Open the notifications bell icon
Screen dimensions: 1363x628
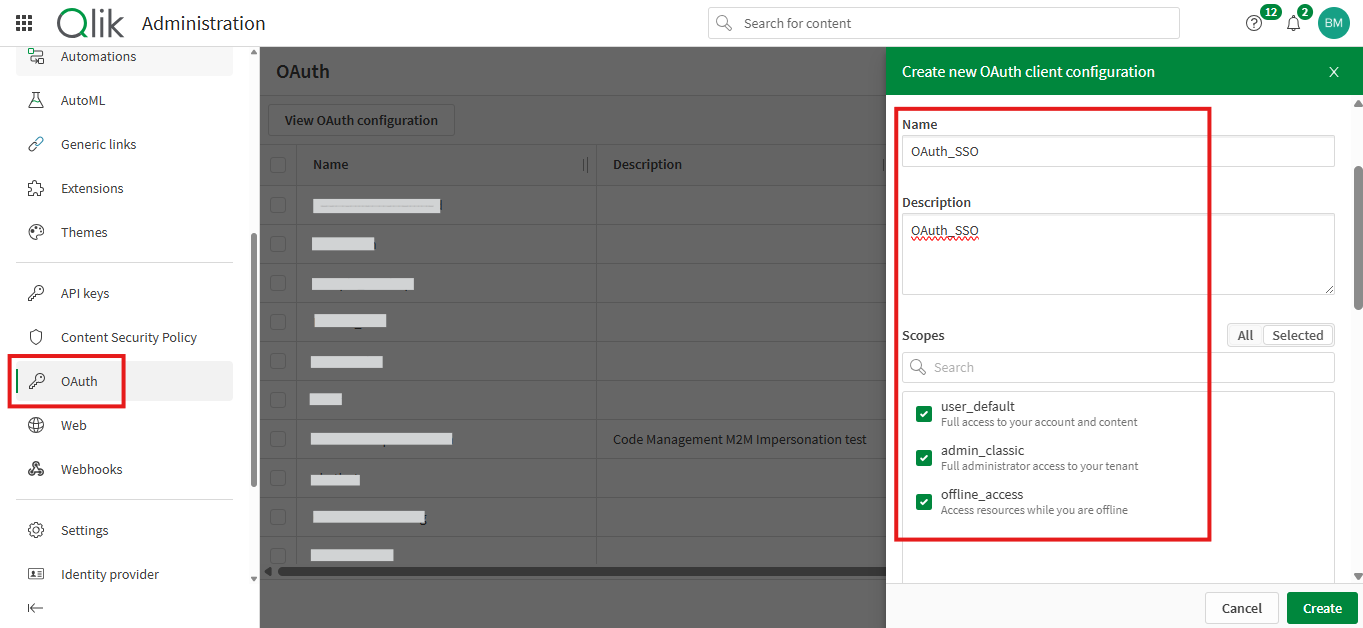coord(1293,22)
